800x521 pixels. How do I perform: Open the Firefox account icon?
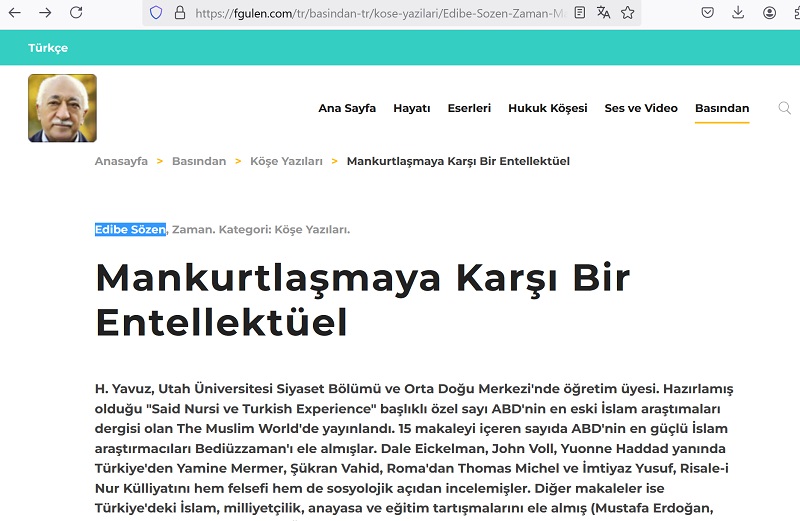pos(769,13)
